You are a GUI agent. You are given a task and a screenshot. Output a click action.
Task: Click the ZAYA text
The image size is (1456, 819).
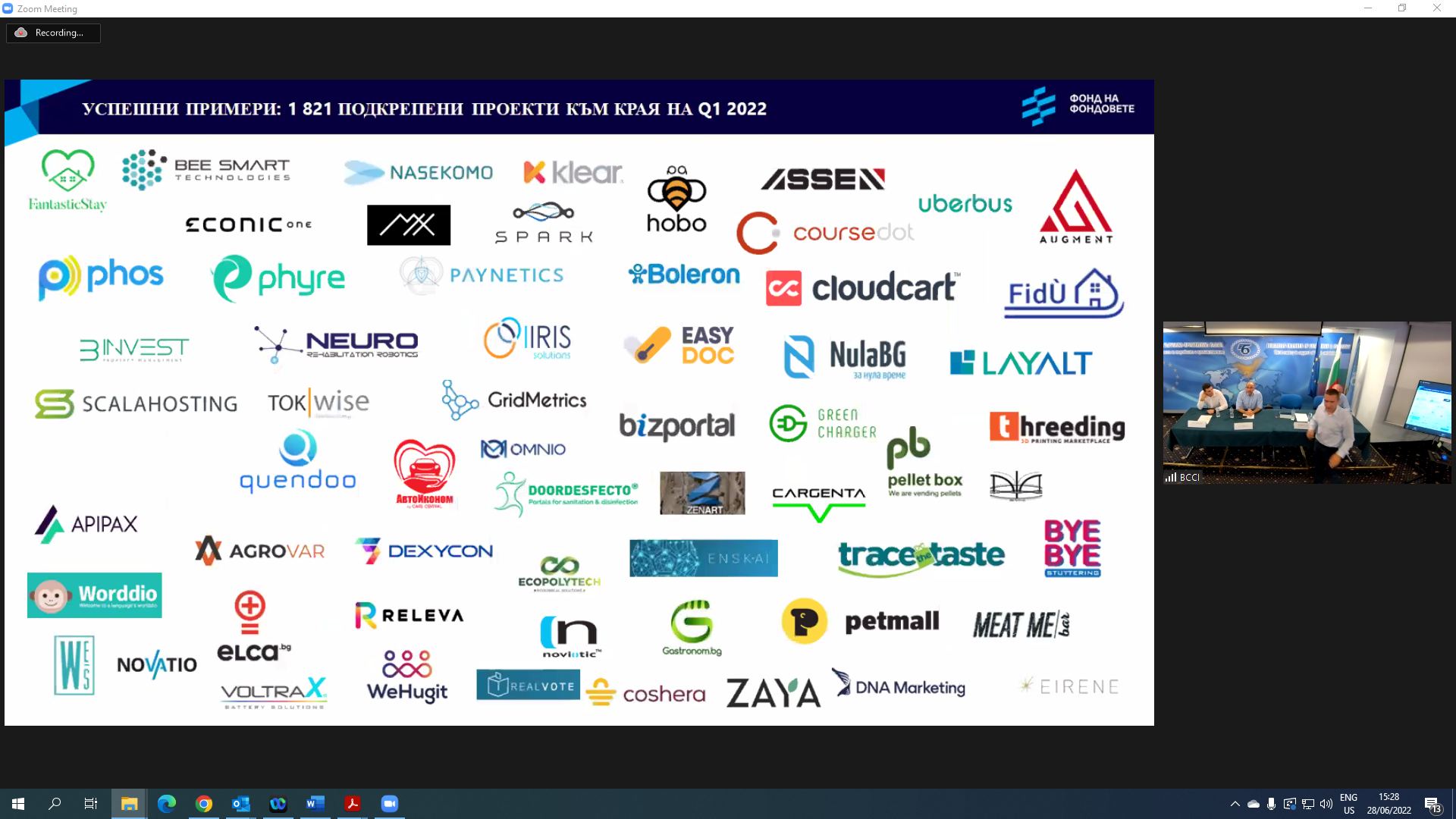click(x=773, y=692)
